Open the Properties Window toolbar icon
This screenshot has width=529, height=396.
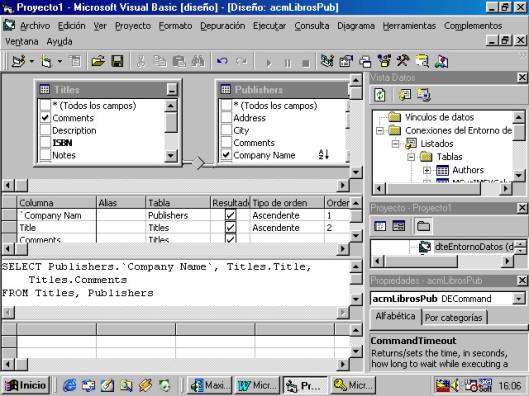346,61
